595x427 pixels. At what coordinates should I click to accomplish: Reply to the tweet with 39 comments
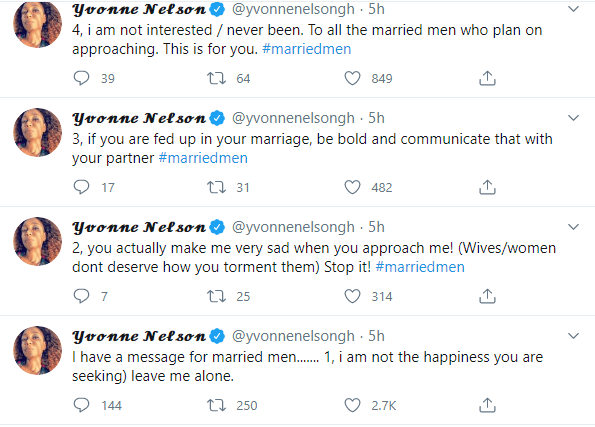81,78
